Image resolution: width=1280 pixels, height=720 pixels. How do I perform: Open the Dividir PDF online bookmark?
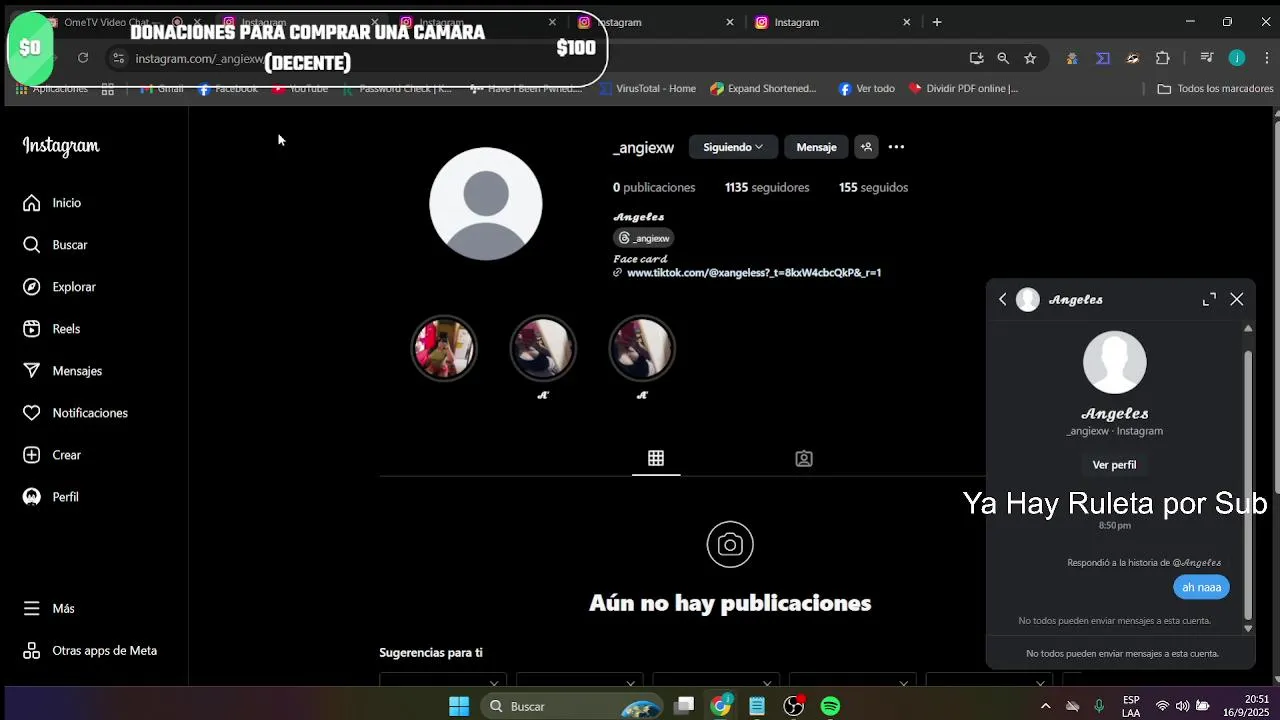(x=963, y=88)
